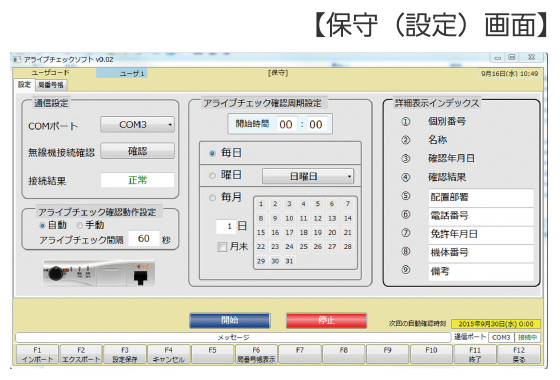Maximize the アライブチェックソフト window
Screen dimensions: 560x380
point(512,58)
